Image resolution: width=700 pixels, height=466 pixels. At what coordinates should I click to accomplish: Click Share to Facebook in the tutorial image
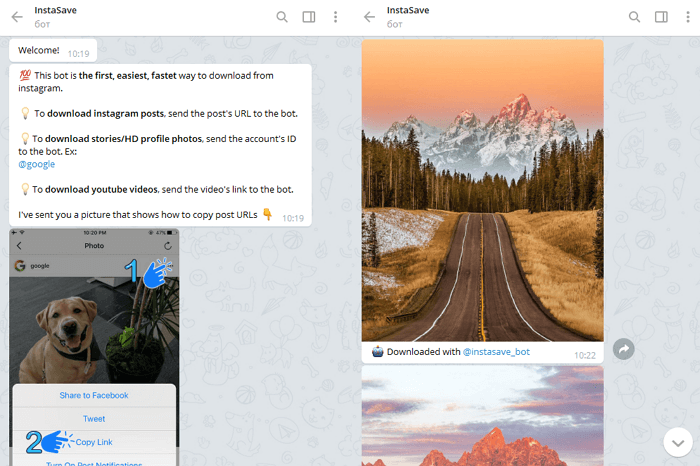click(x=94, y=395)
